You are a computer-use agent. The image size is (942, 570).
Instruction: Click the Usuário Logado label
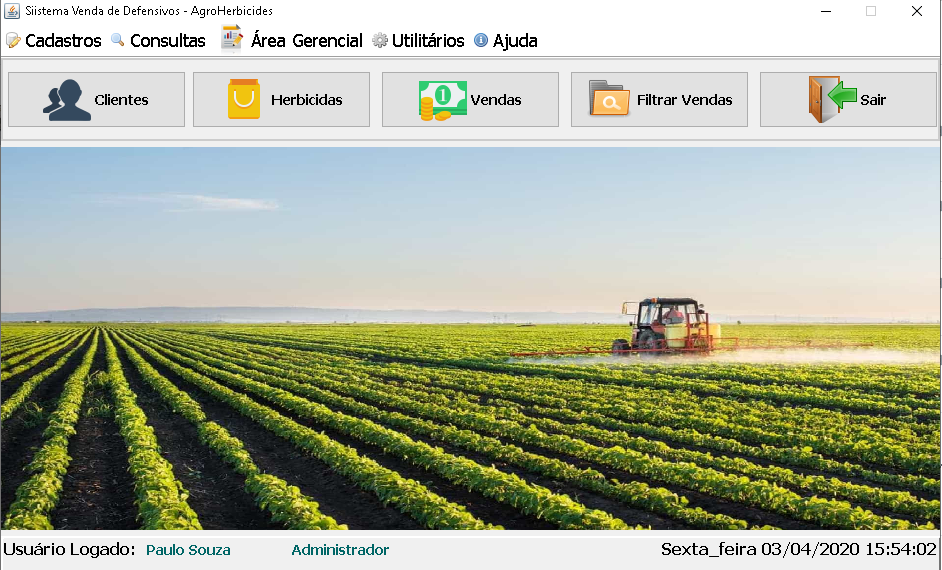[69, 549]
